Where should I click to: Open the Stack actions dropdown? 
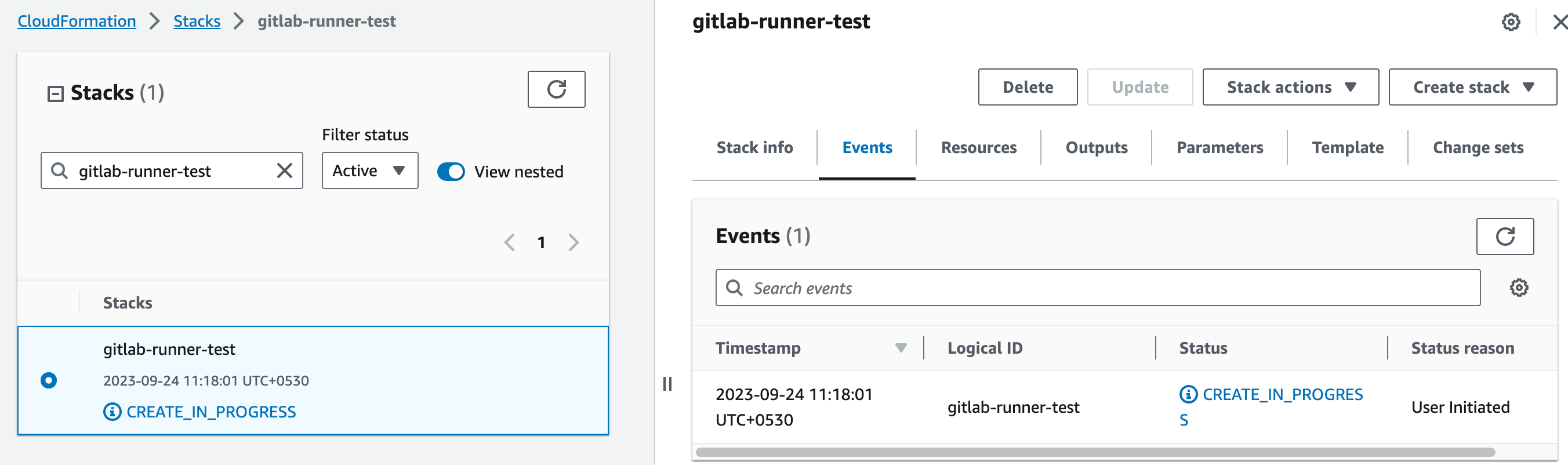pyautogui.click(x=1290, y=87)
